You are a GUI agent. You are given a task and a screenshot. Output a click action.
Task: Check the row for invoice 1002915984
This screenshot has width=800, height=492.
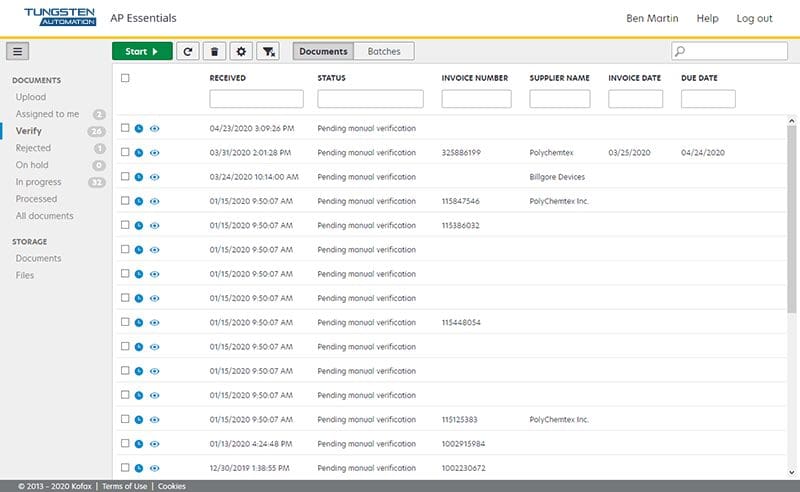tap(125, 443)
